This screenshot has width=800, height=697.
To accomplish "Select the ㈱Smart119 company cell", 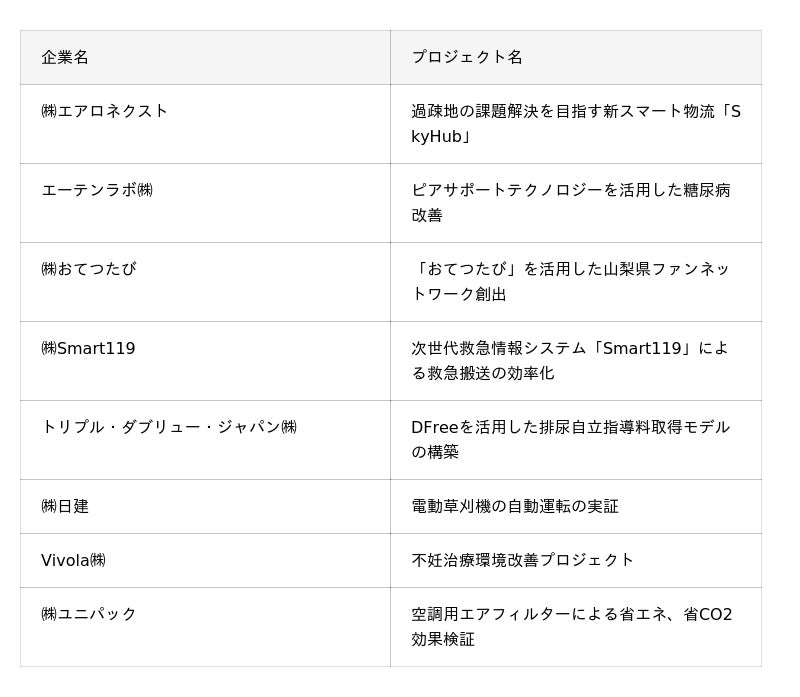I will point(88,348).
